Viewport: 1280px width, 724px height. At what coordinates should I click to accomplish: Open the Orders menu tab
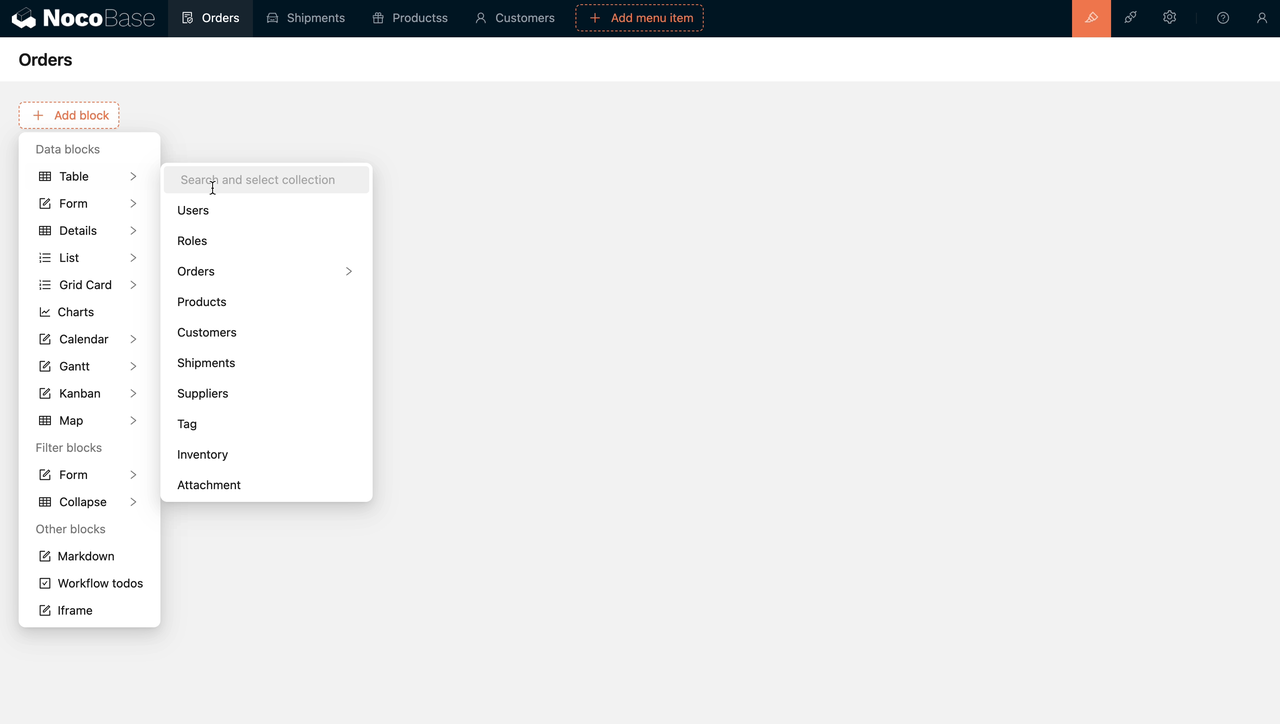pos(210,18)
